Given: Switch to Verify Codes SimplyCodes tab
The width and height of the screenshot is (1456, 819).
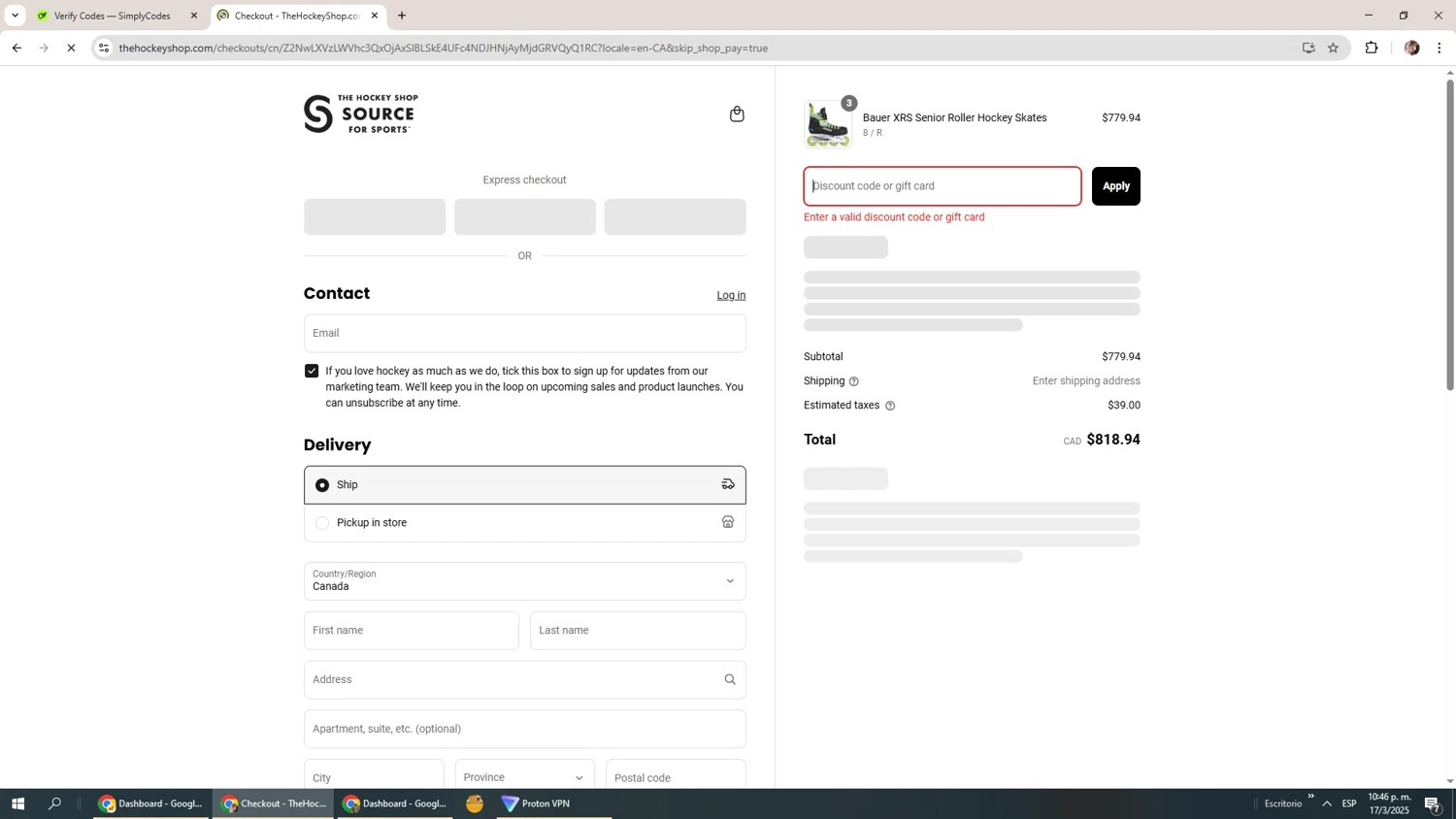Looking at the screenshot, I should point(116,16).
